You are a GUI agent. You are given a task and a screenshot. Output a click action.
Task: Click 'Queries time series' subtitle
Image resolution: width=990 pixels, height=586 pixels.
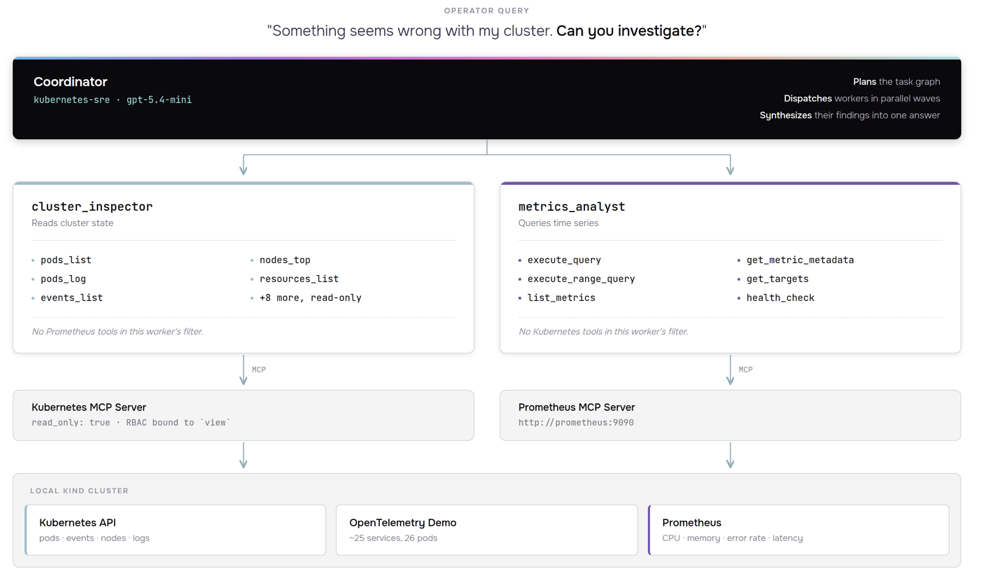[558, 223]
